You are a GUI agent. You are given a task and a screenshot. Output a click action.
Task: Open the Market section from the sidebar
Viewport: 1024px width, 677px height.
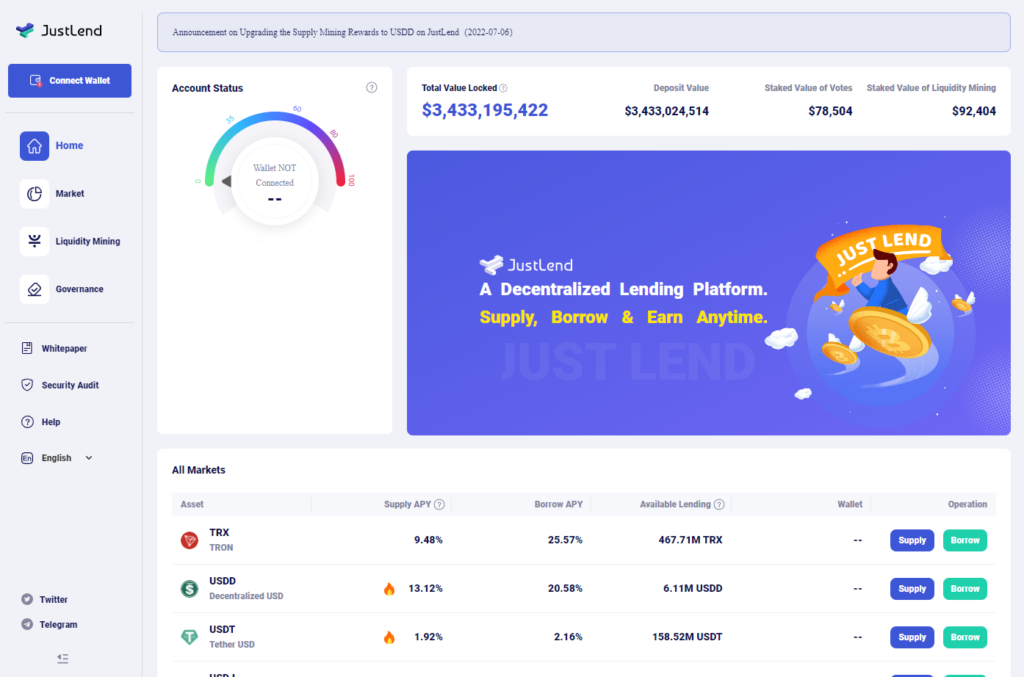pyautogui.click(x=69, y=193)
